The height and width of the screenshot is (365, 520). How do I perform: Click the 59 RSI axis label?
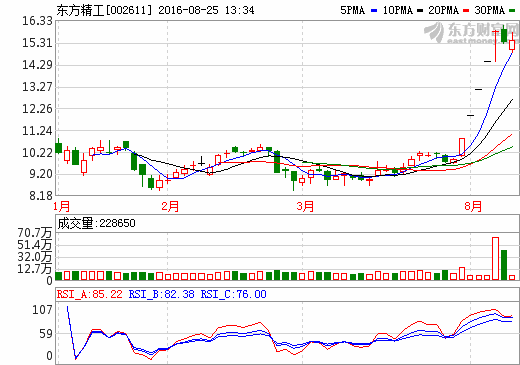46,334
